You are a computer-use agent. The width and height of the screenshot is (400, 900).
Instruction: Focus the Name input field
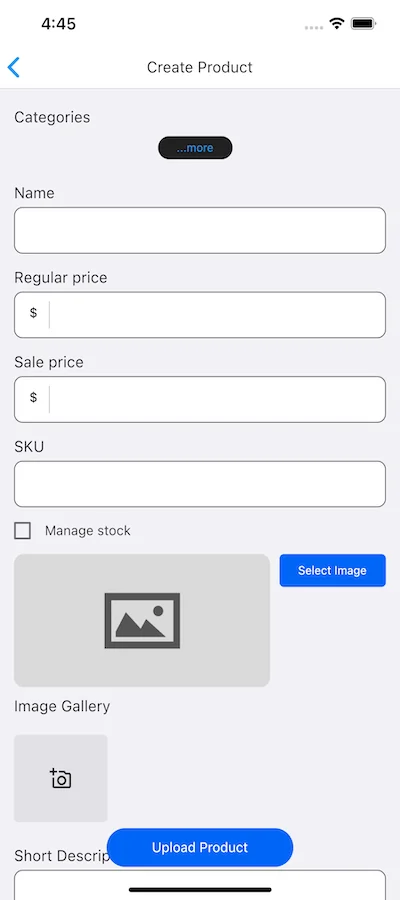point(200,230)
